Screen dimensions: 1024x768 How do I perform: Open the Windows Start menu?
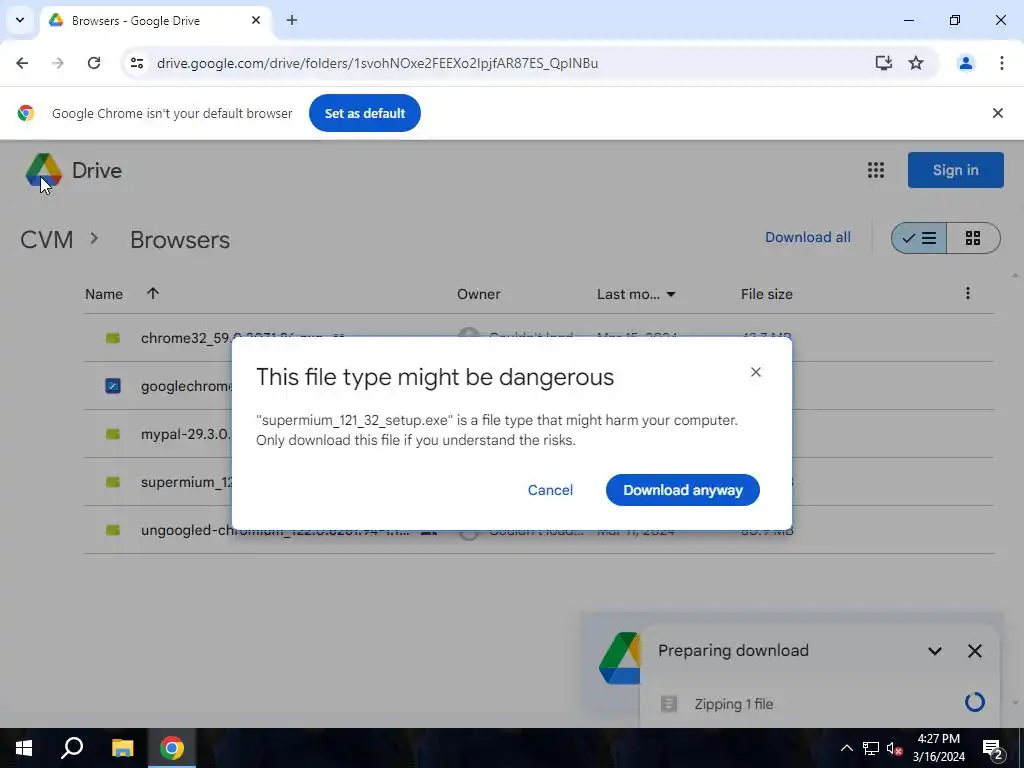click(x=24, y=748)
